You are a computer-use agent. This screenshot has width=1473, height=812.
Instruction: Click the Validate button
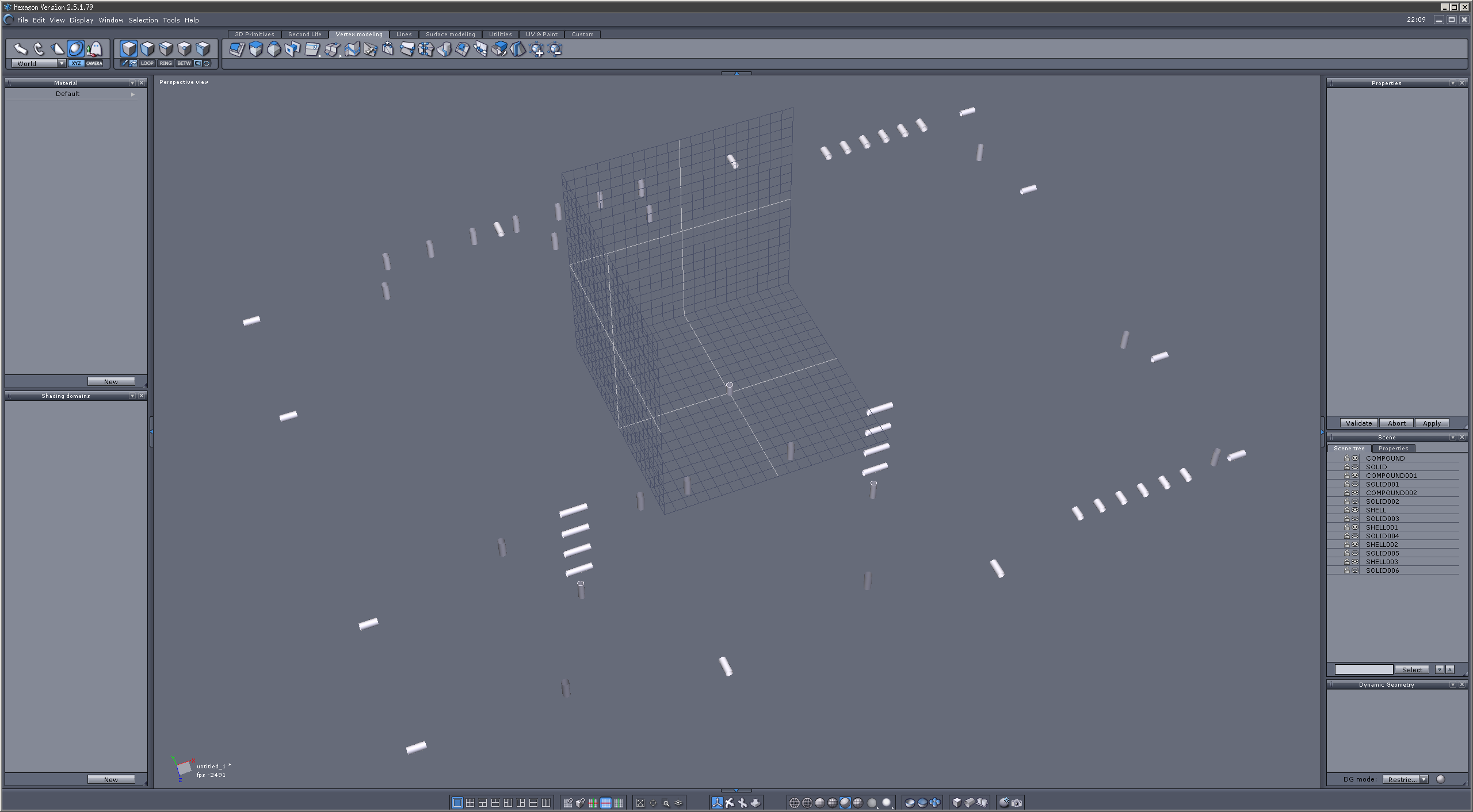pos(1358,423)
